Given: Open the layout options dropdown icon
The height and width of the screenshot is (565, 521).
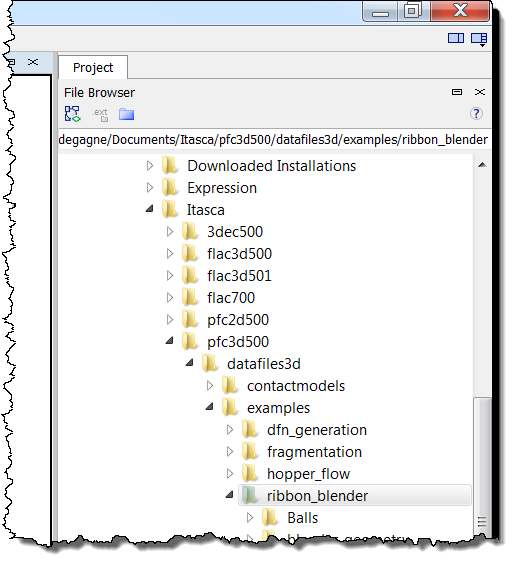Looking at the screenshot, I should 479,39.
